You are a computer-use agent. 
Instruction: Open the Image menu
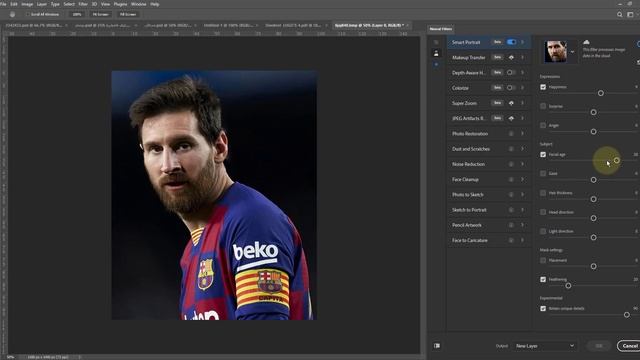pos(27,4)
